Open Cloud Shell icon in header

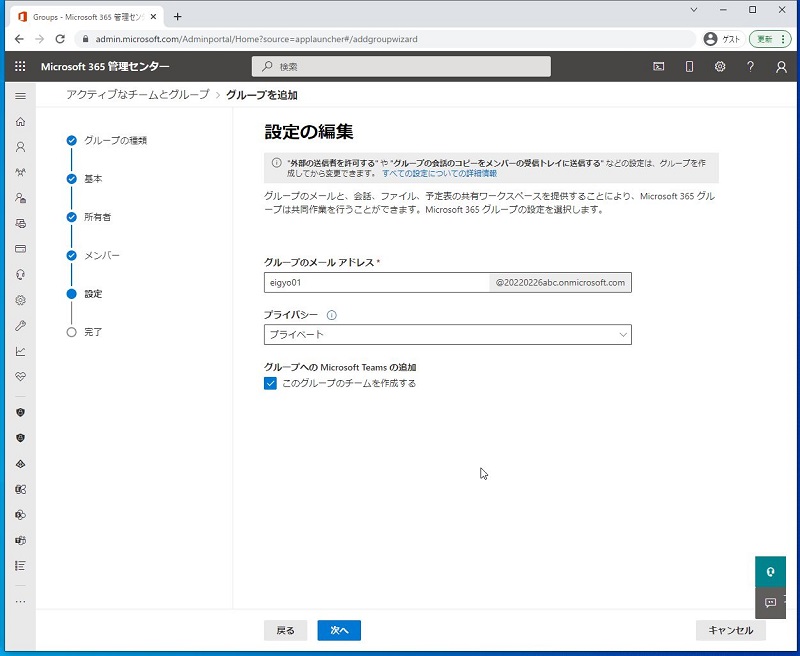(659, 66)
